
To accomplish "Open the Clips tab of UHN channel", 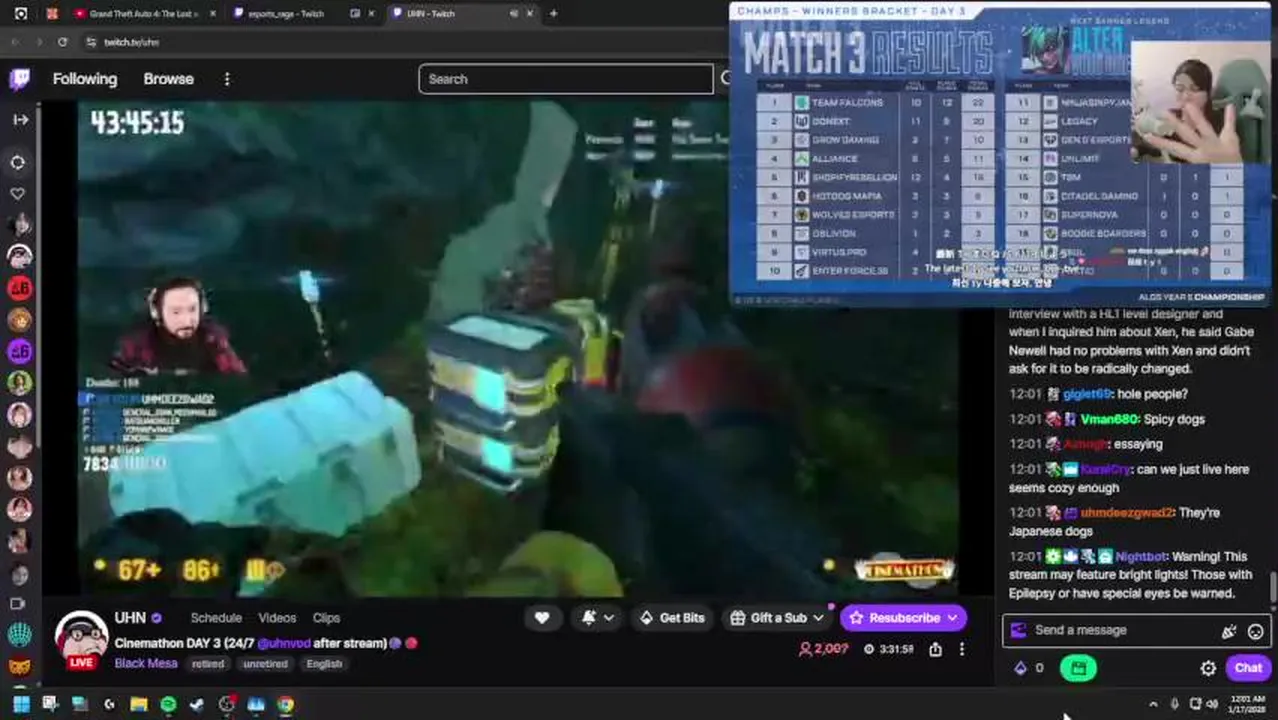I will coord(326,618).
